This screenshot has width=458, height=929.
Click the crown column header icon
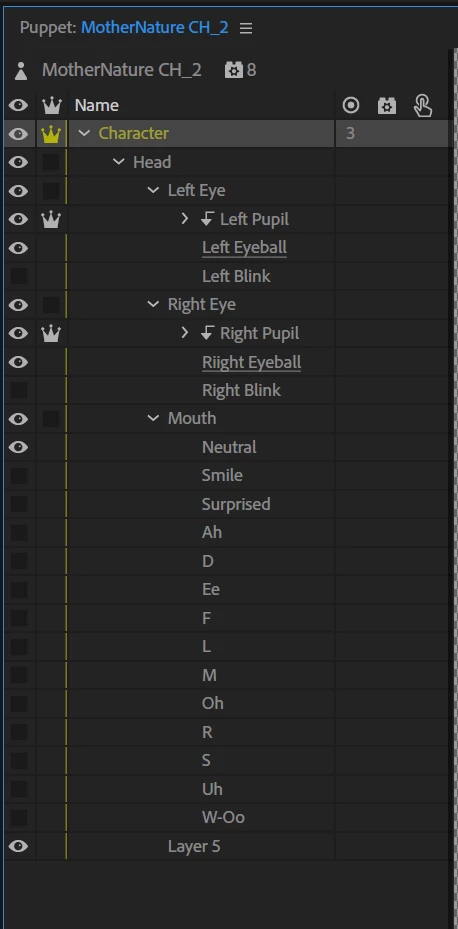pyautogui.click(x=52, y=105)
